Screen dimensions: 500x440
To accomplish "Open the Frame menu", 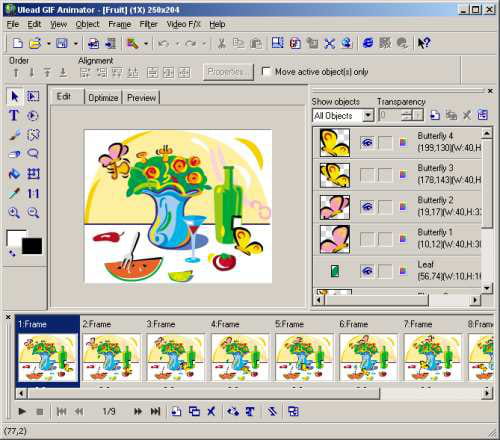I will [120, 24].
